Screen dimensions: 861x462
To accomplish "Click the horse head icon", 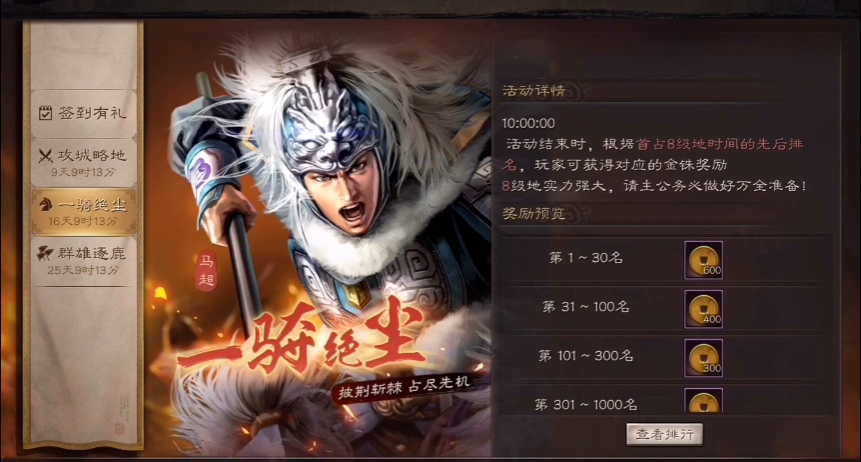I will [x=46, y=205].
